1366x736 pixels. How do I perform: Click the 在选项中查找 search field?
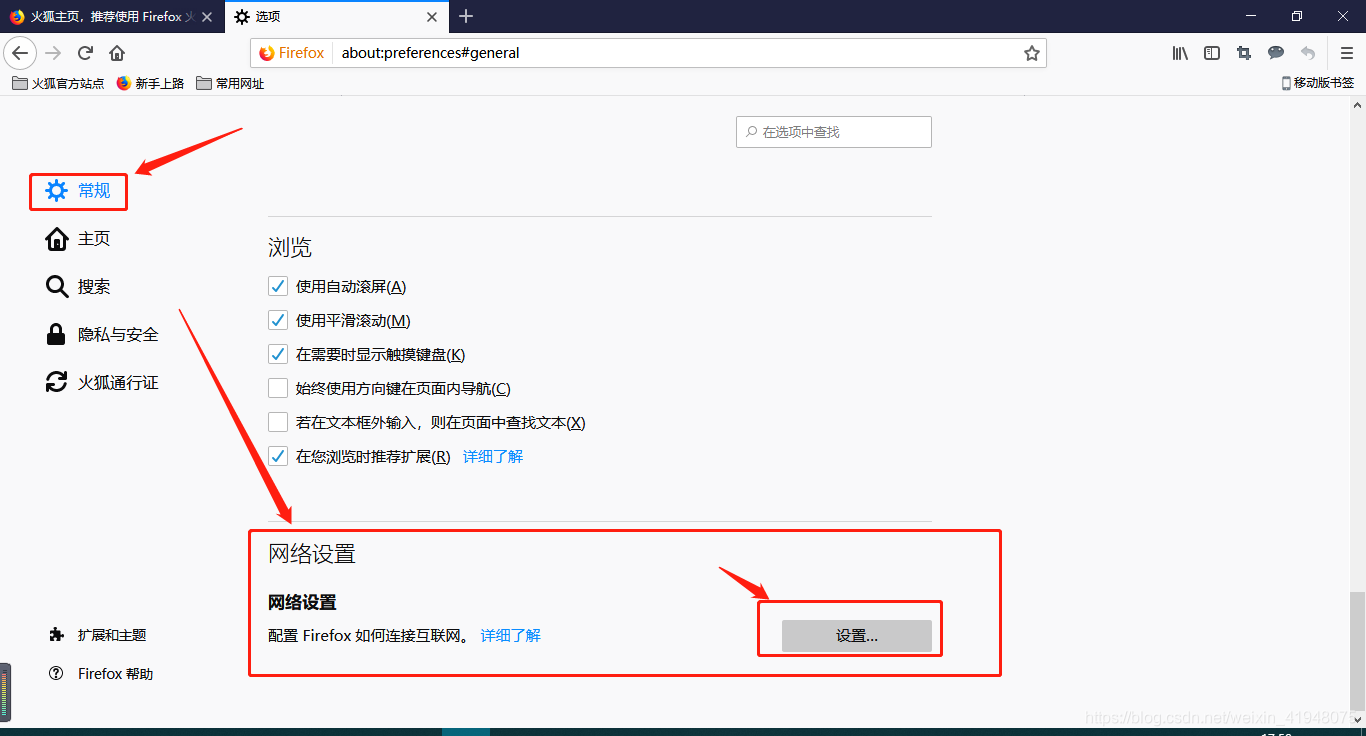(833, 131)
